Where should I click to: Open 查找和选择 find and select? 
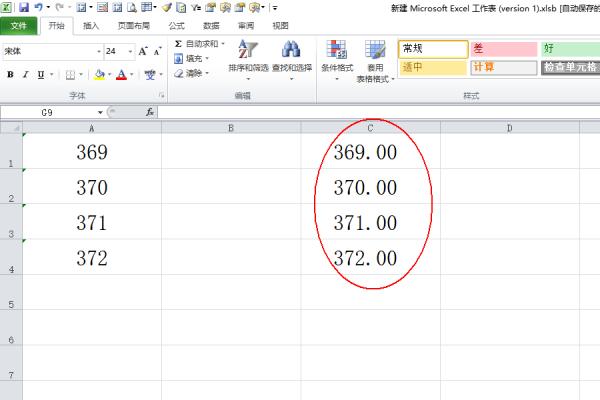[x=292, y=60]
